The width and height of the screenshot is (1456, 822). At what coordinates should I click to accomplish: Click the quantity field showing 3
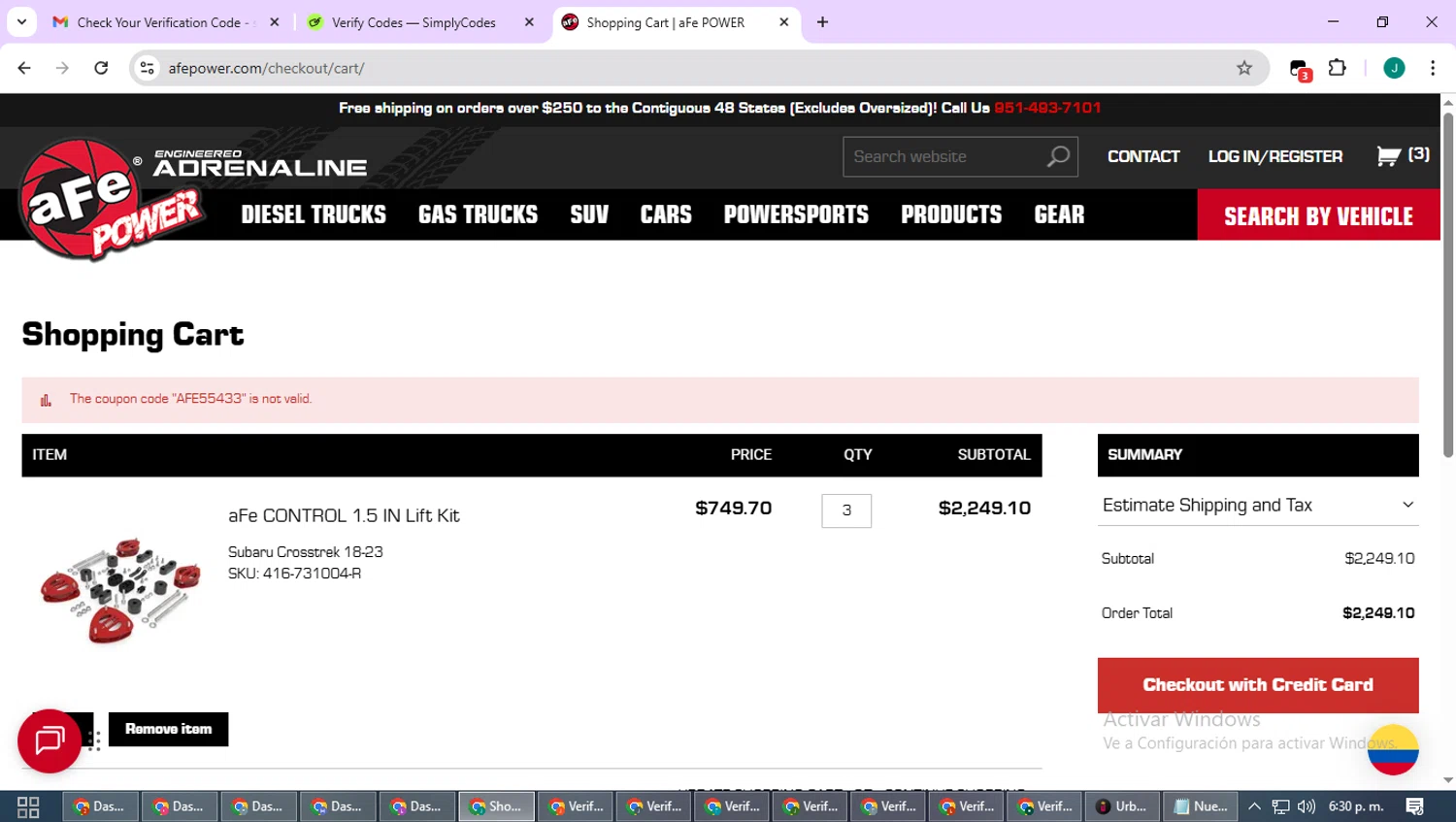pos(846,510)
